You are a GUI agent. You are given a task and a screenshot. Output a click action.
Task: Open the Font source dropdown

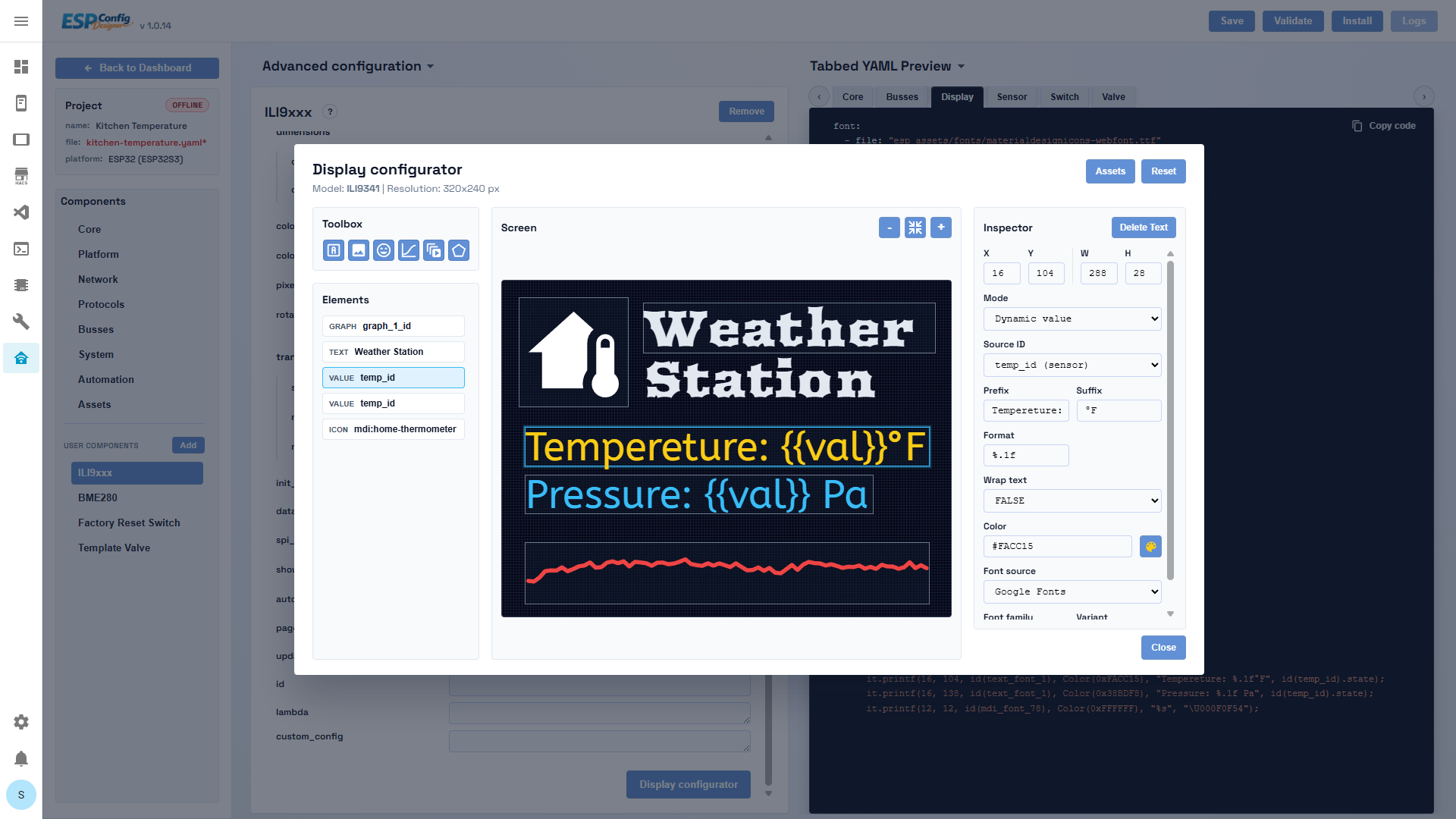coord(1072,591)
